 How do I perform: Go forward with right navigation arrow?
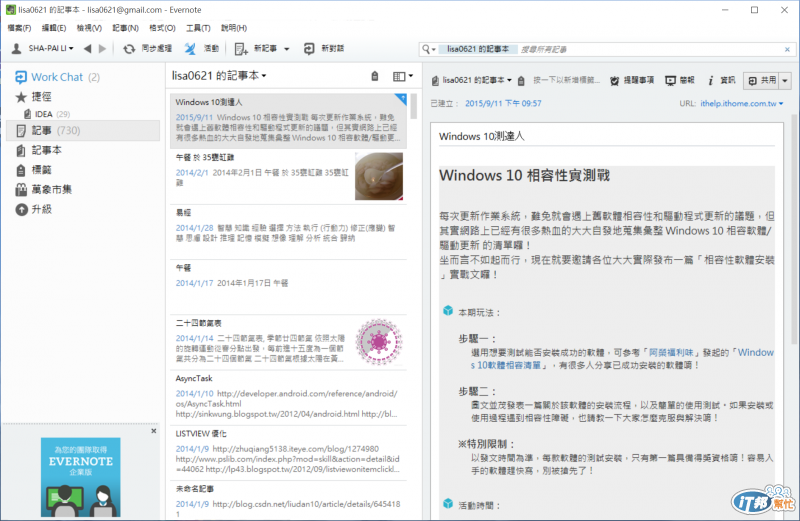(x=103, y=48)
